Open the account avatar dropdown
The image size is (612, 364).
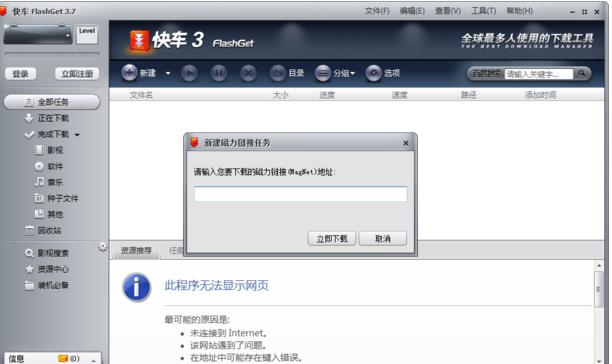(x=68, y=36)
